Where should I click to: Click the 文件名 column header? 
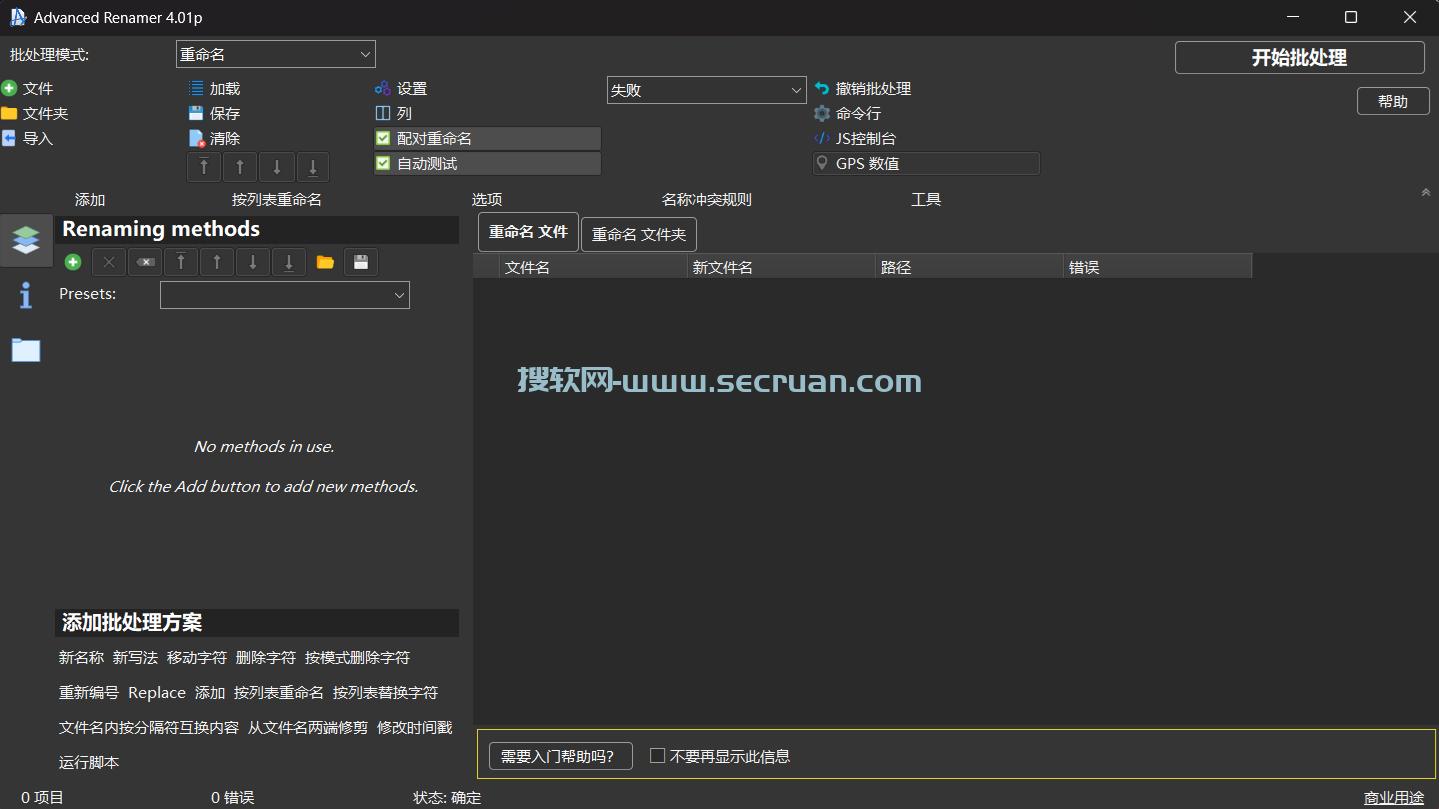click(x=594, y=267)
